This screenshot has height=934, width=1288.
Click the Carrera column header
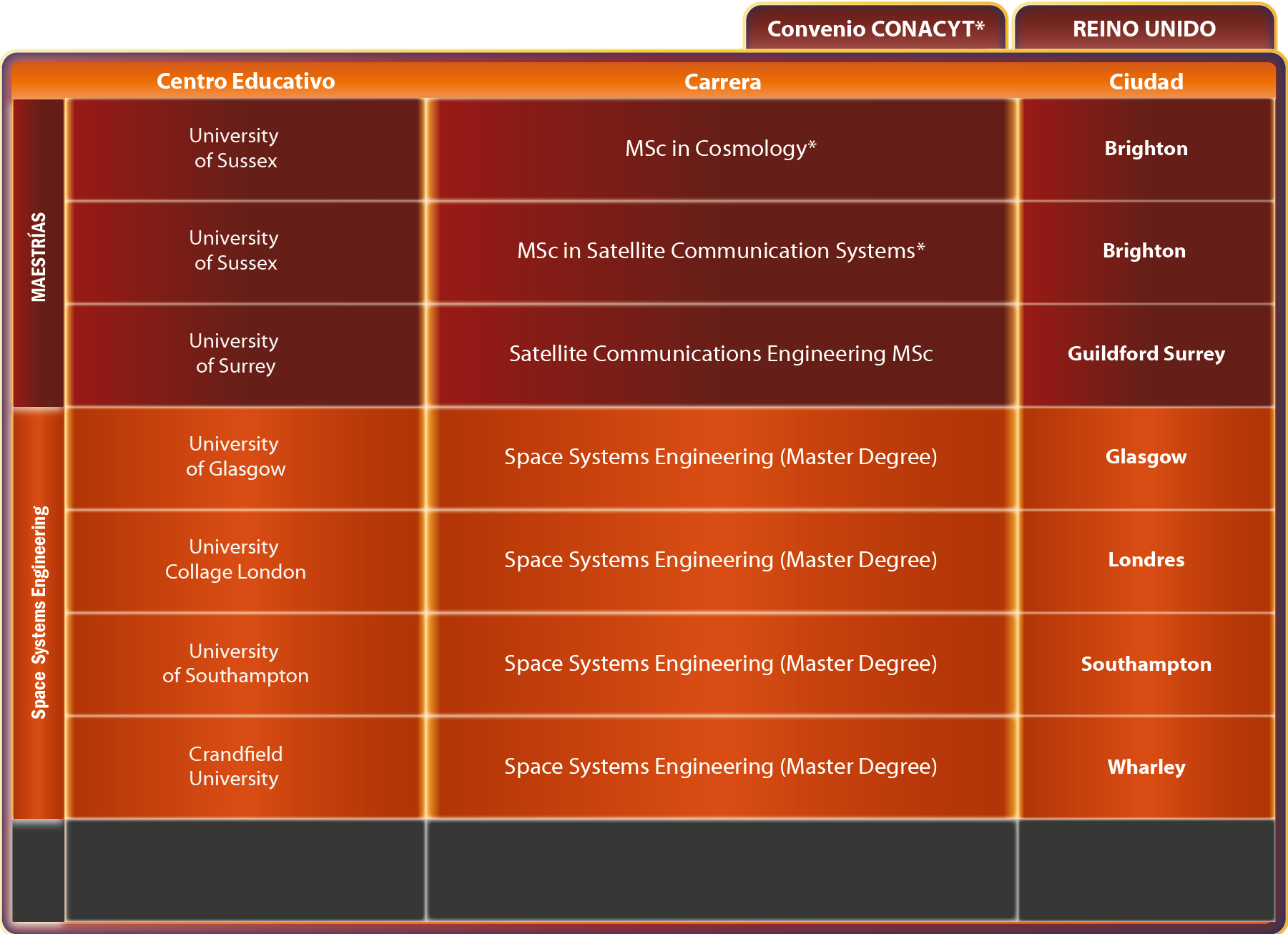click(722, 81)
